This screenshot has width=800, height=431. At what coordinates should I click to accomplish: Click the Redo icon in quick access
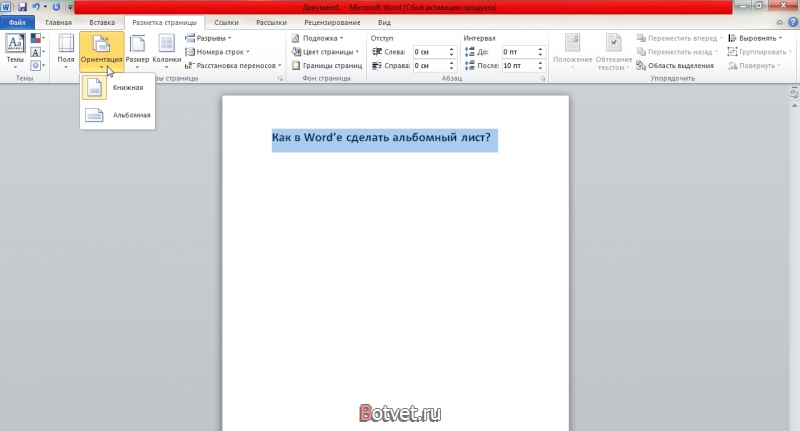click(56, 7)
